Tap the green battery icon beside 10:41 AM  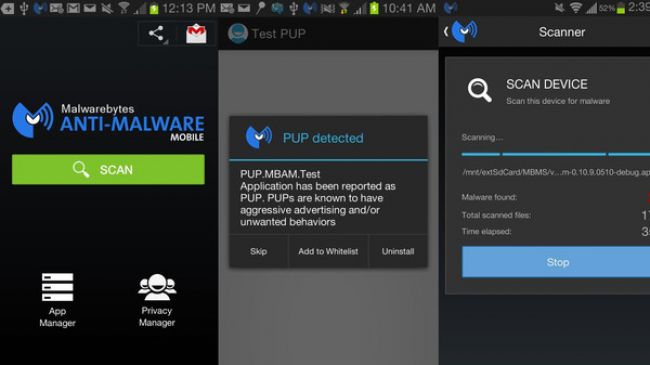click(374, 8)
